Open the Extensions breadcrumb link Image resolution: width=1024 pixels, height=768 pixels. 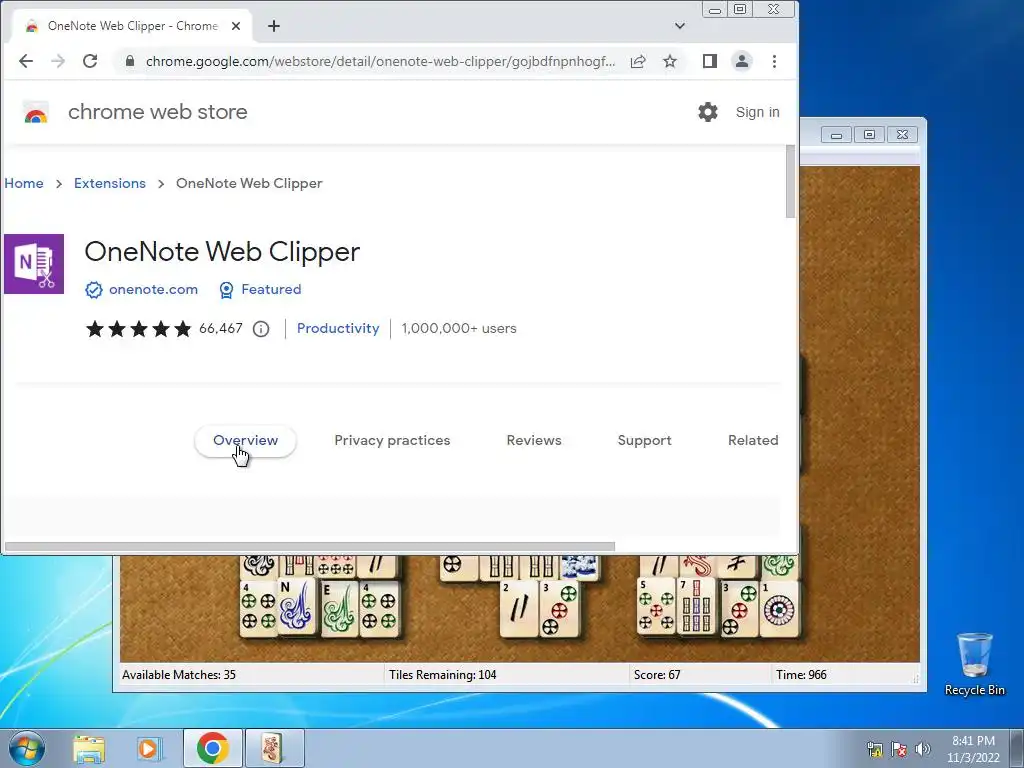(x=110, y=184)
